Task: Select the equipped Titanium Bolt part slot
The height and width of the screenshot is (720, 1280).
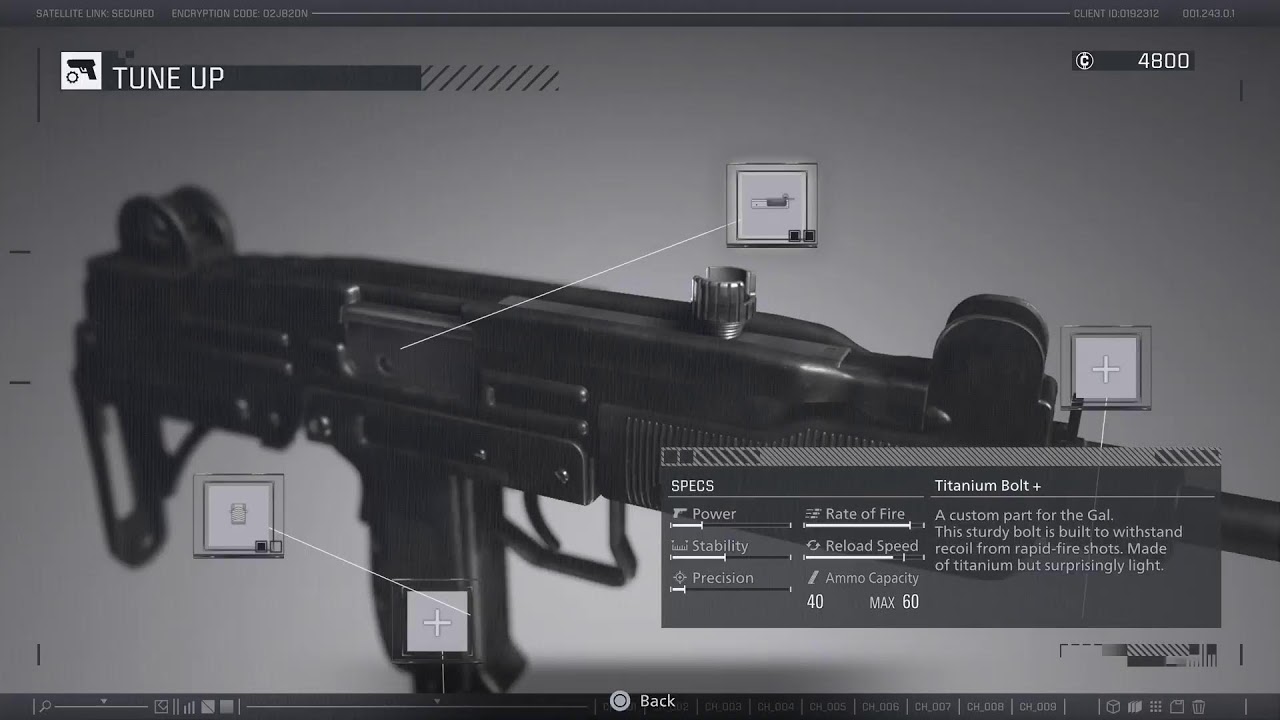Action: pyautogui.click(x=772, y=205)
